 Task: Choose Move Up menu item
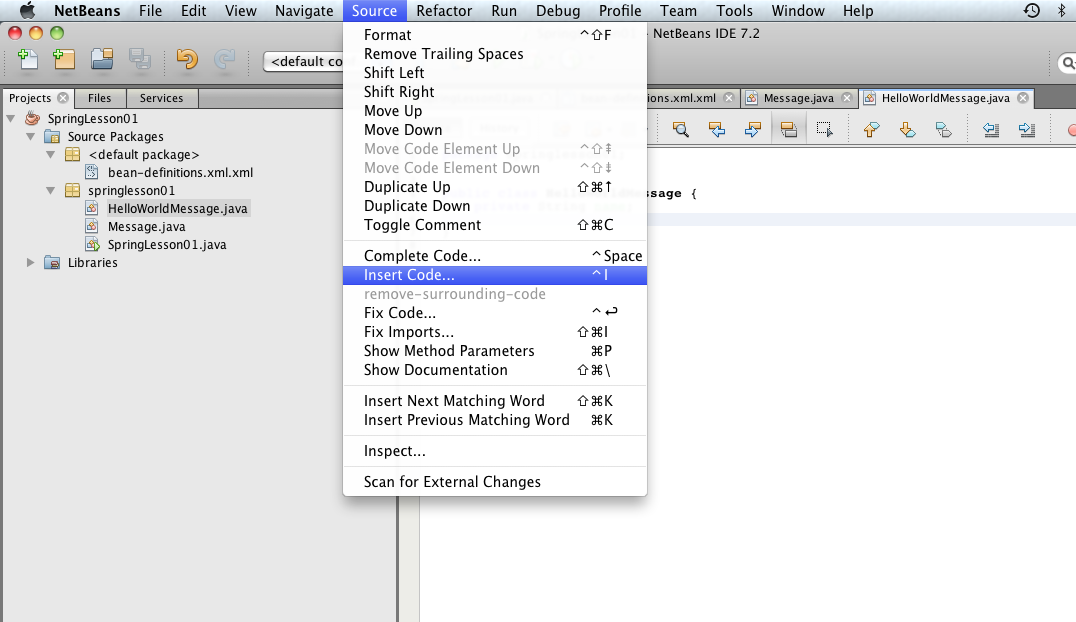pyautogui.click(x=495, y=111)
